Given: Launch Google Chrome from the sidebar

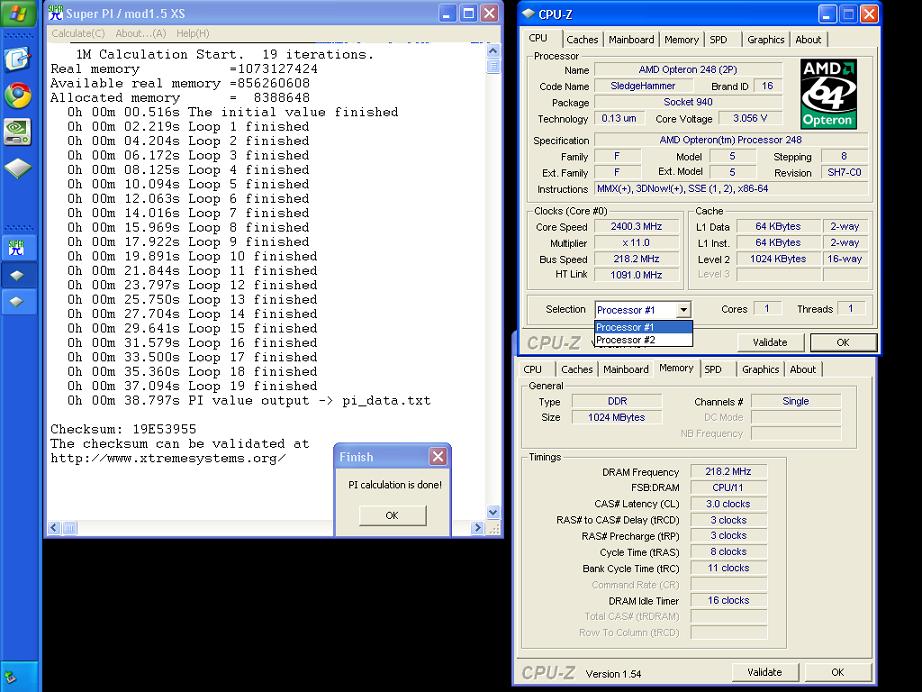Looking at the screenshot, I should pos(18,95).
